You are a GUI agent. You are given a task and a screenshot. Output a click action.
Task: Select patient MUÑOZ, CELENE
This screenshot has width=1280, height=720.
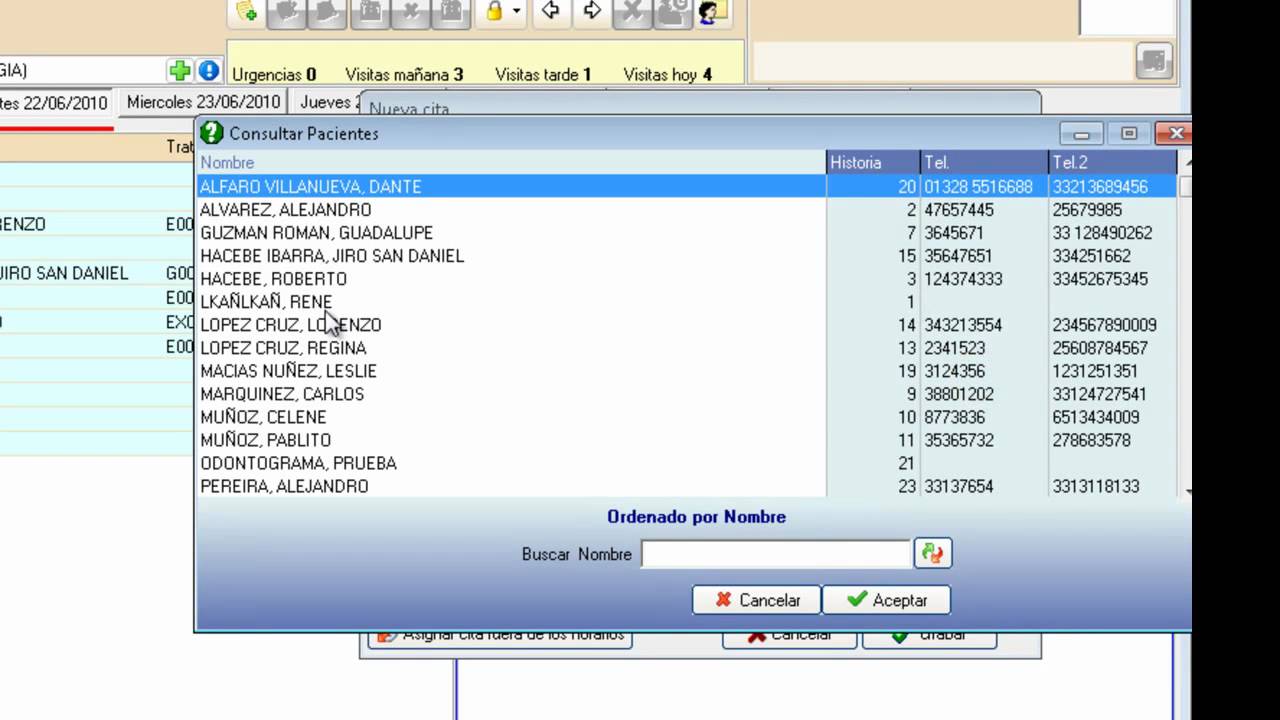tap(511, 416)
